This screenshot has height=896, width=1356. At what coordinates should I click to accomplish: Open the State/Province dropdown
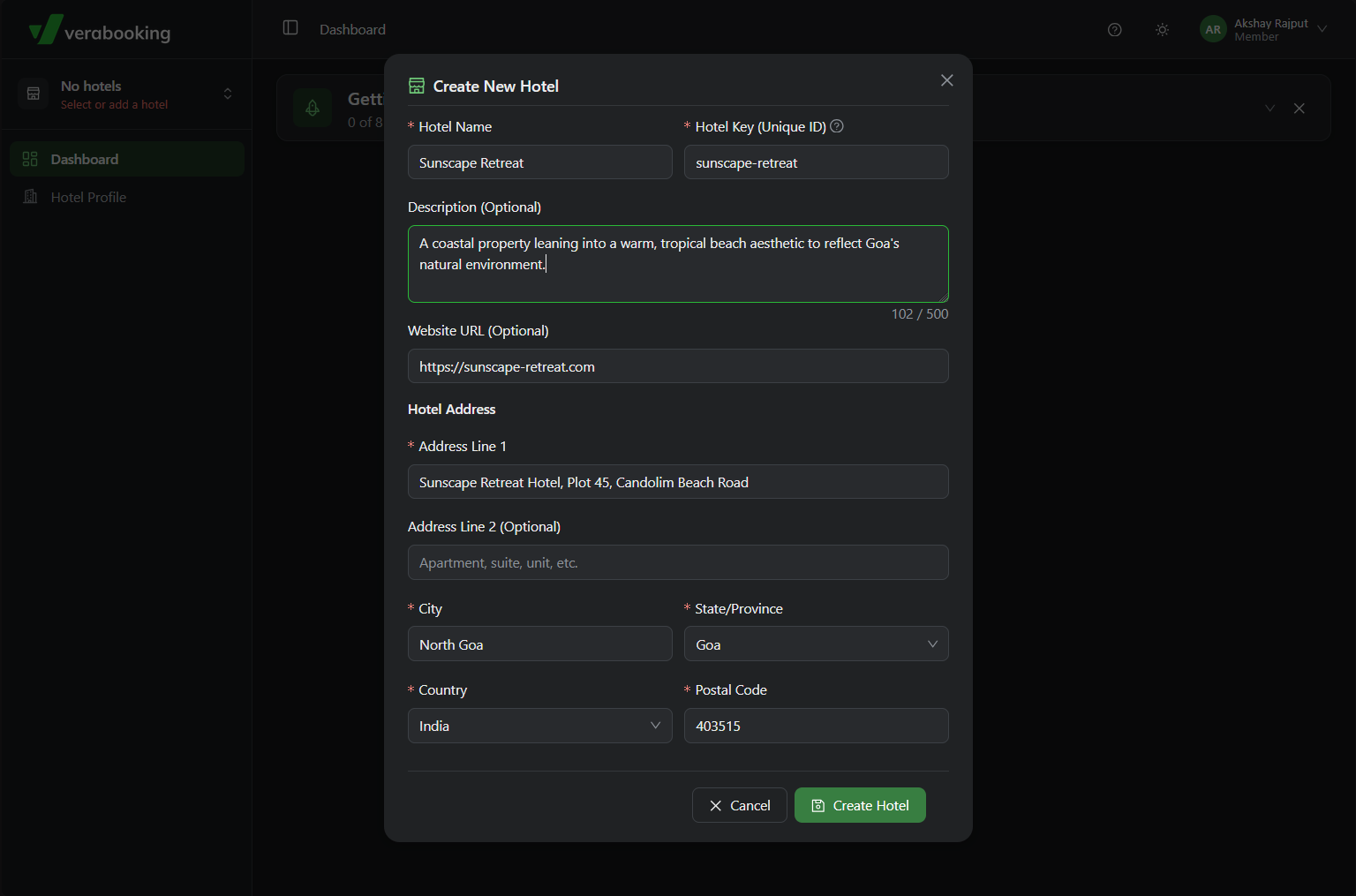tap(817, 644)
